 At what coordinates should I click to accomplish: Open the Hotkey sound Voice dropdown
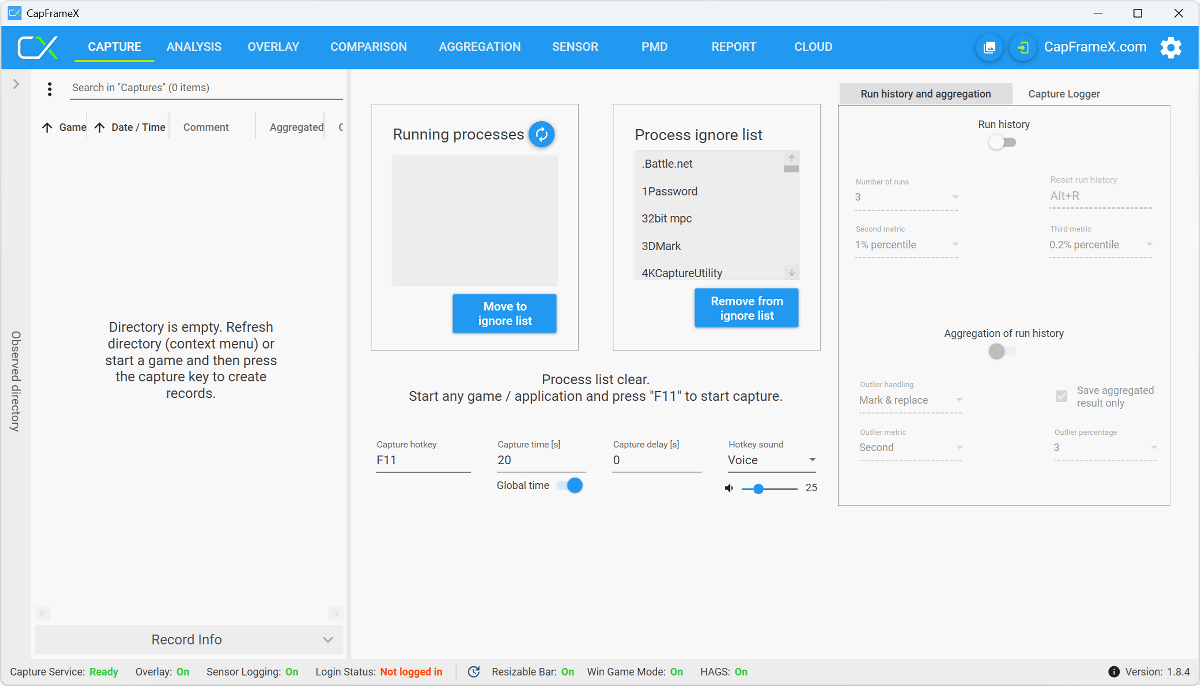772,460
